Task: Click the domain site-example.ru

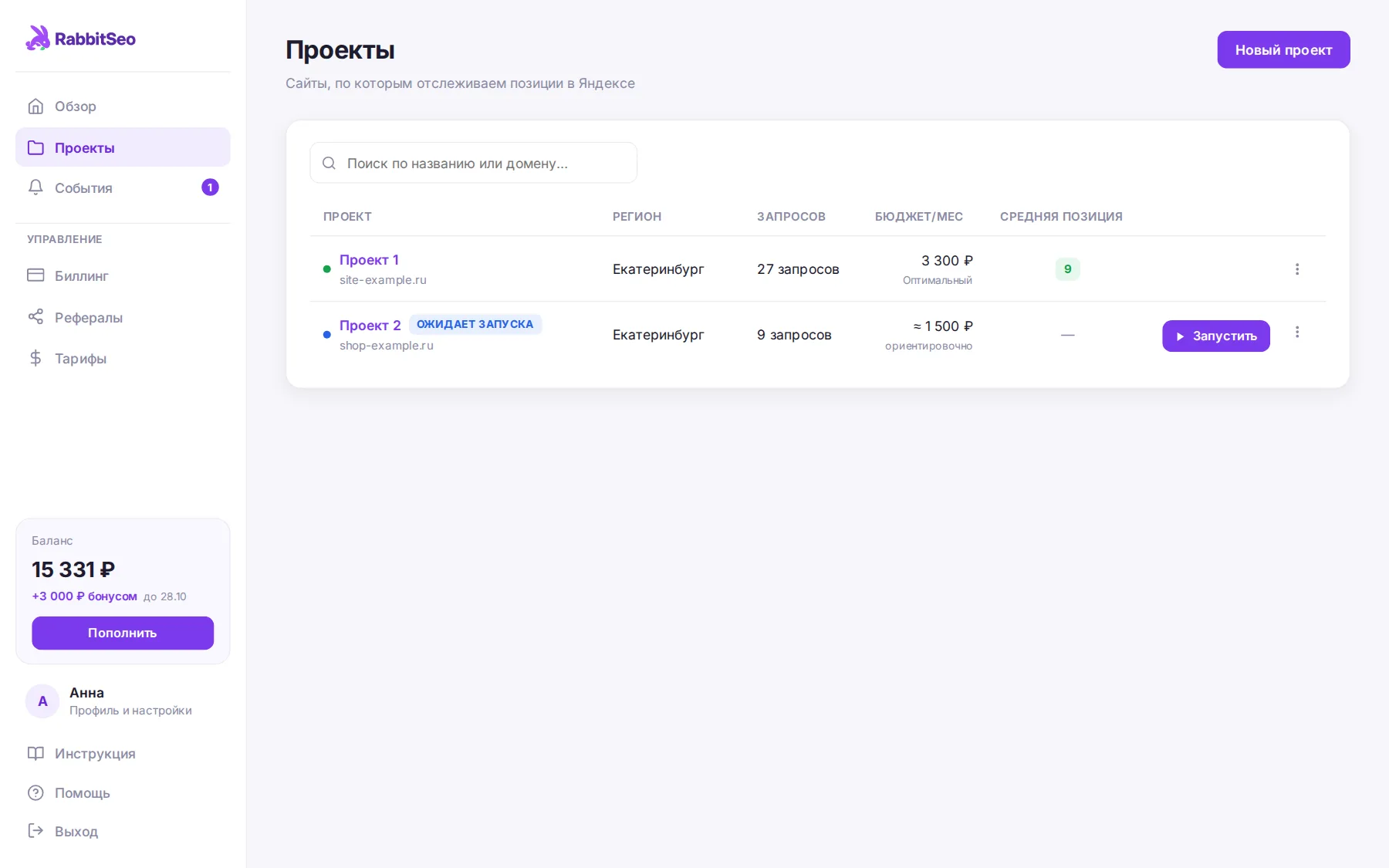Action: (x=383, y=280)
